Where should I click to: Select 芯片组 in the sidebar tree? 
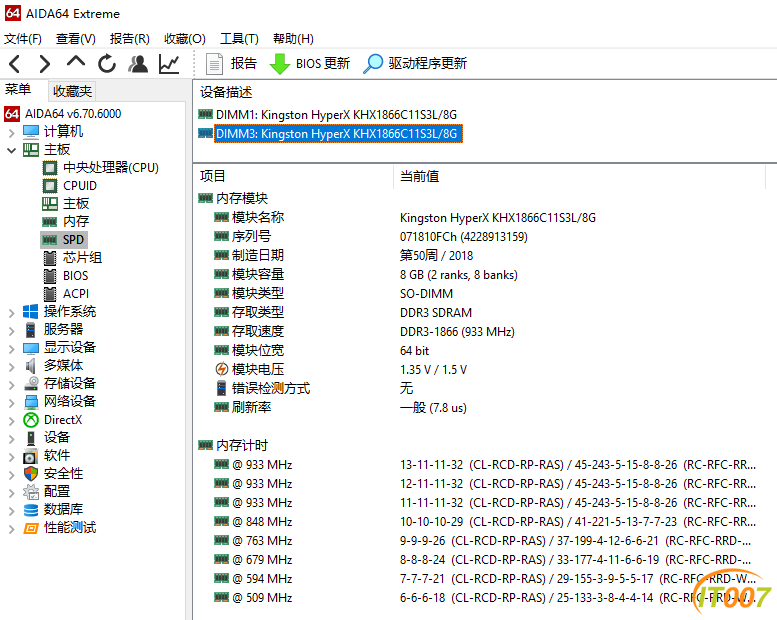[x=82, y=258]
